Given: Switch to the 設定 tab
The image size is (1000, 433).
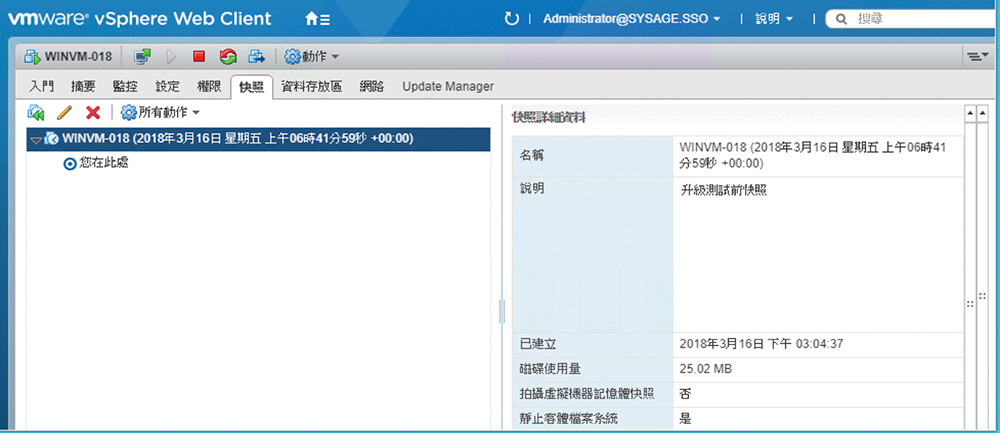Looking at the screenshot, I should (168, 87).
